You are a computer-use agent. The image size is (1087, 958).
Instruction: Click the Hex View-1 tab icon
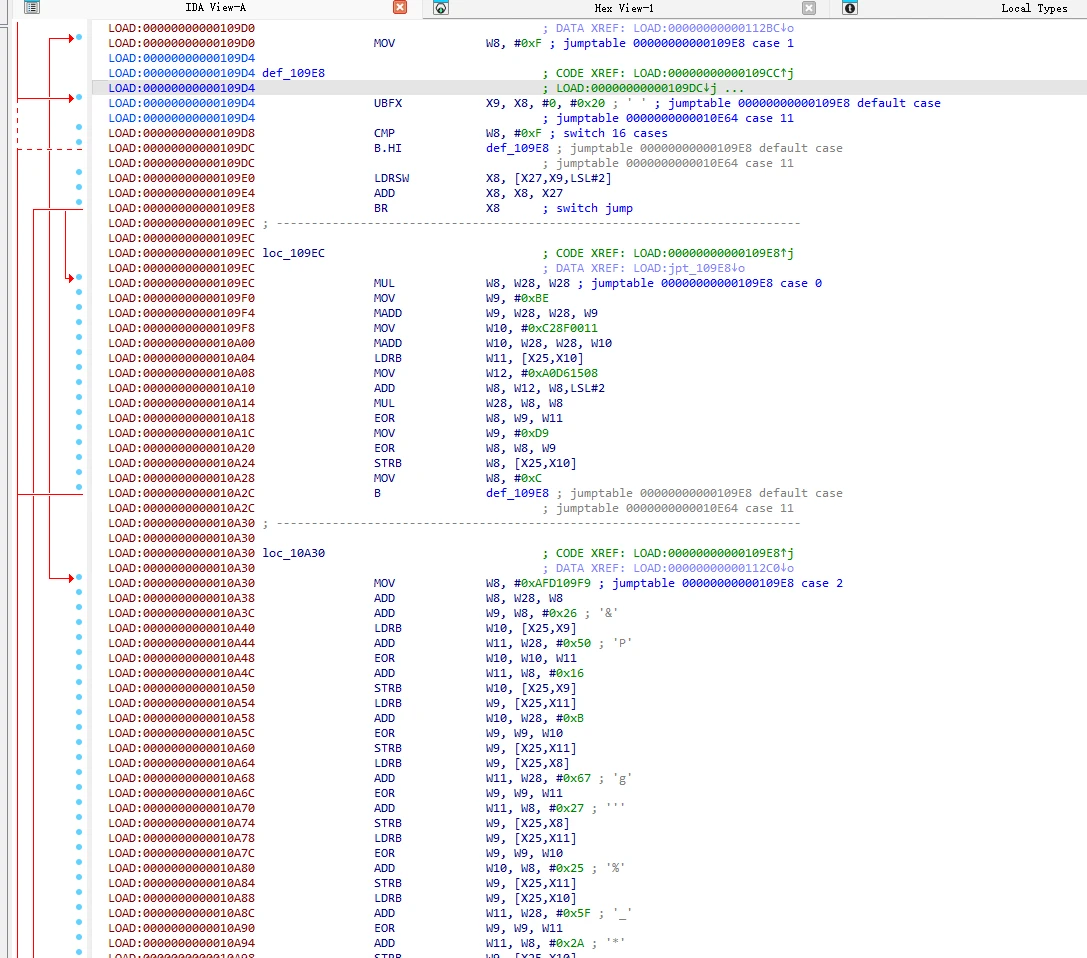pyautogui.click(x=440, y=8)
